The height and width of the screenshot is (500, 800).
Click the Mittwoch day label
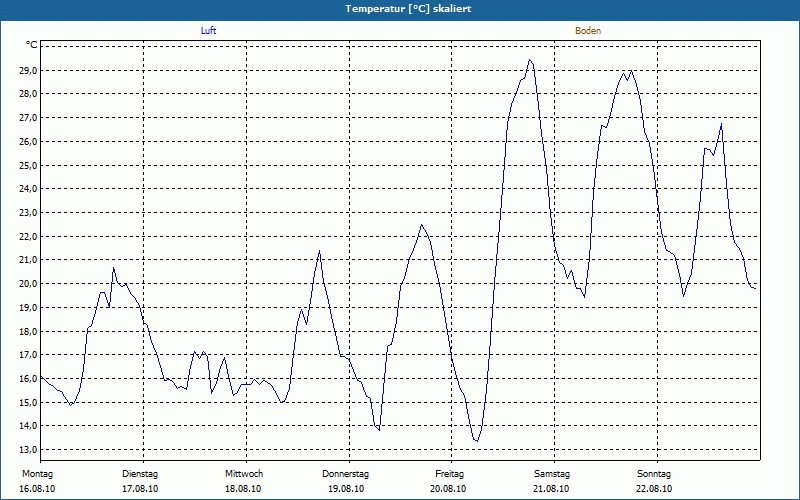[x=244, y=474]
